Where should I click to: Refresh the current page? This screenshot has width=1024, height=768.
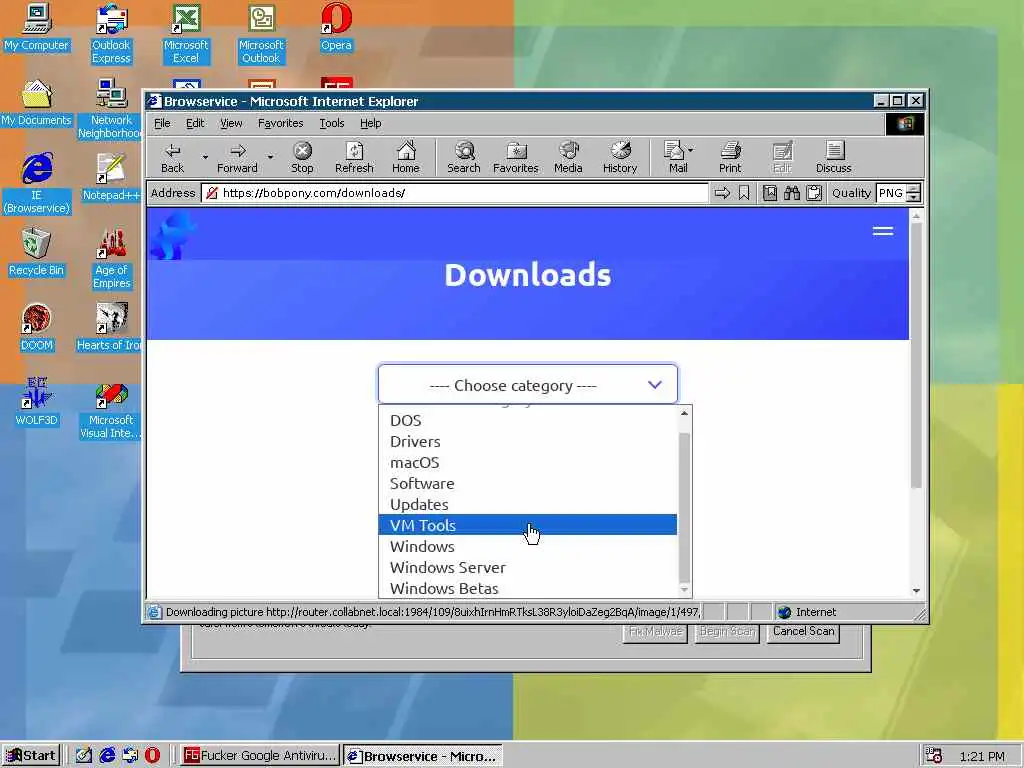point(354,158)
